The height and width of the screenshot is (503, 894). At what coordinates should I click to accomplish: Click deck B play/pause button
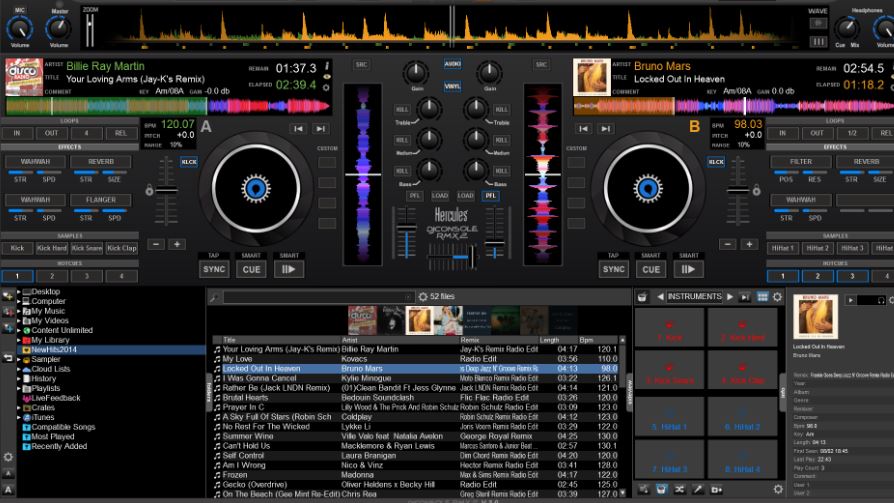[688, 269]
